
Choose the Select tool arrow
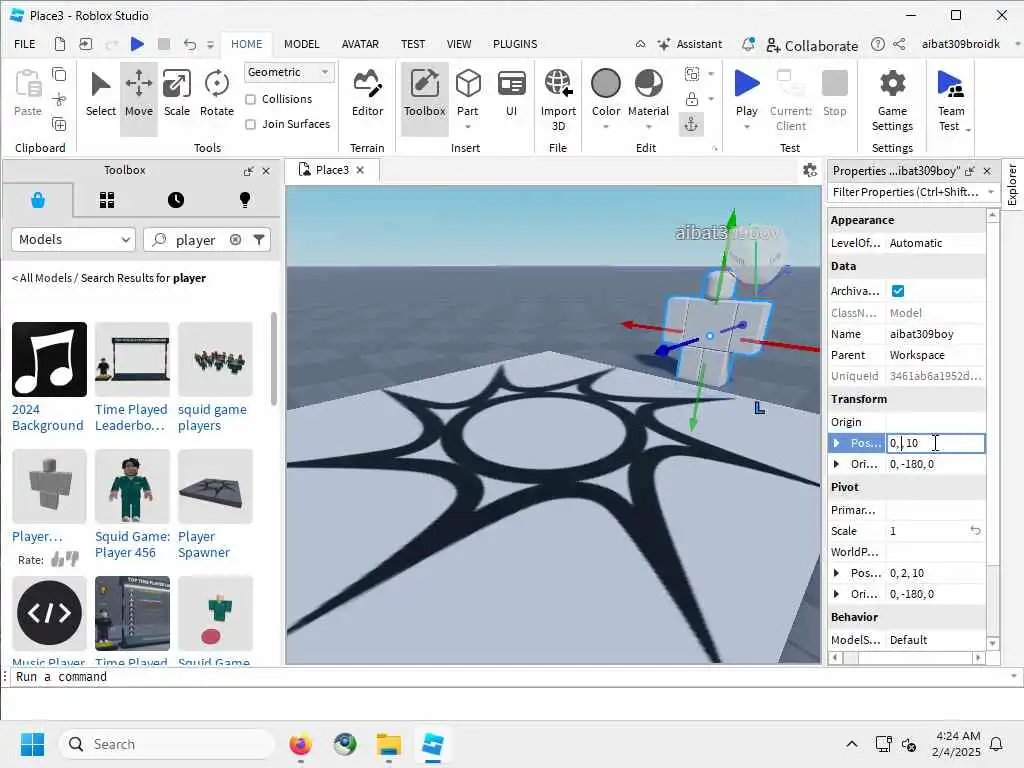click(x=101, y=95)
